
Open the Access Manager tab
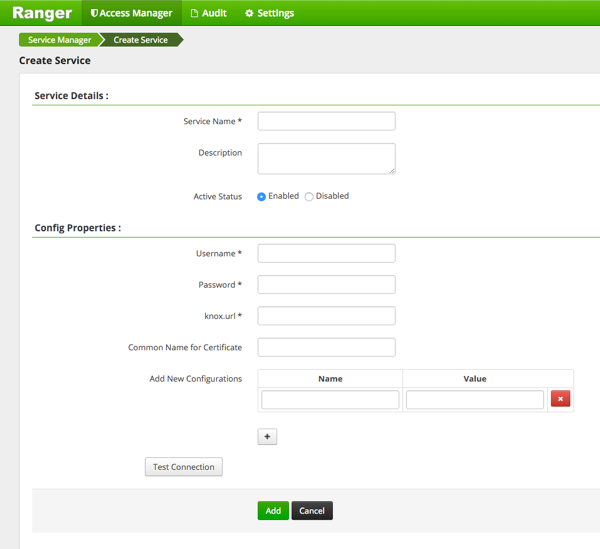pos(131,13)
